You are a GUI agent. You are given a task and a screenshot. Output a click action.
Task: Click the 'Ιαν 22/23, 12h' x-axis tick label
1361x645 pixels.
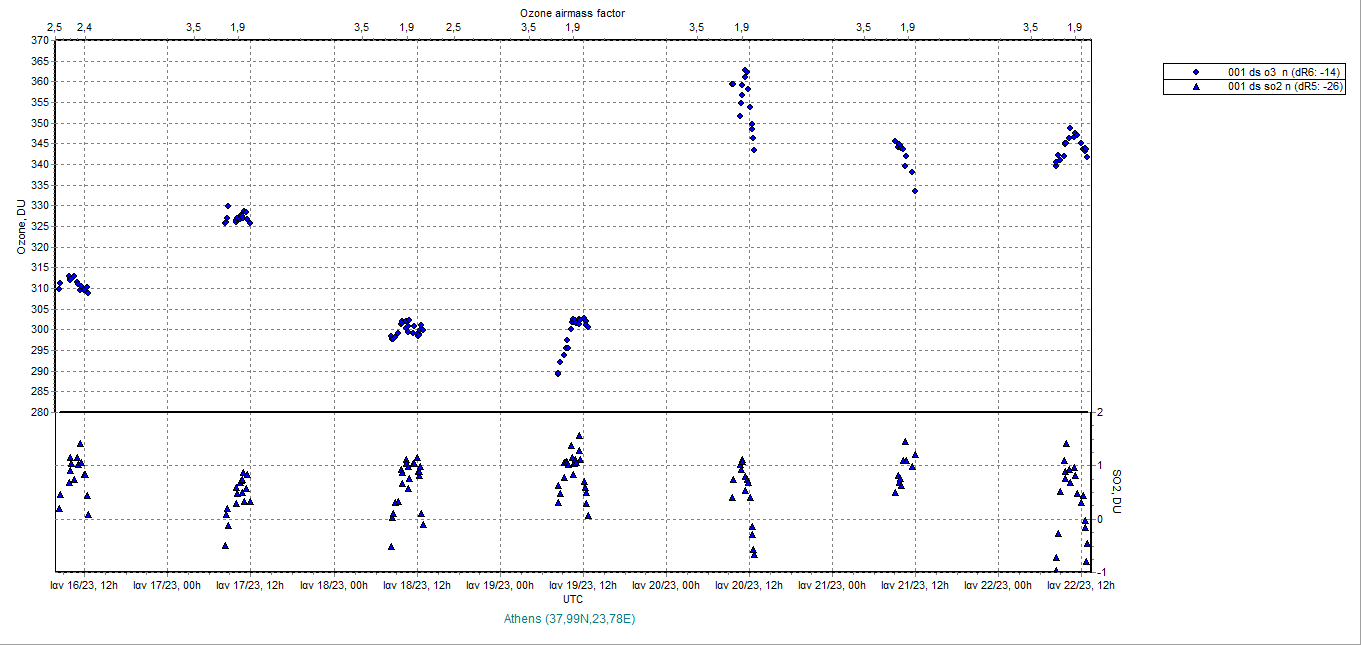point(1082,586)
